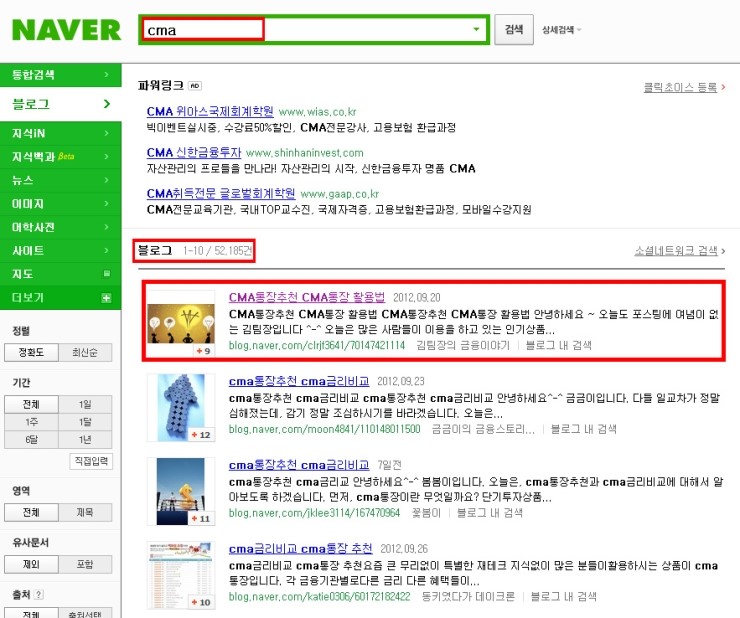Set 유사문서 filter to 포함
Image resolution: width=740 pixels, height=618 pixels.
pyautogui.click(x=85, y=564)
